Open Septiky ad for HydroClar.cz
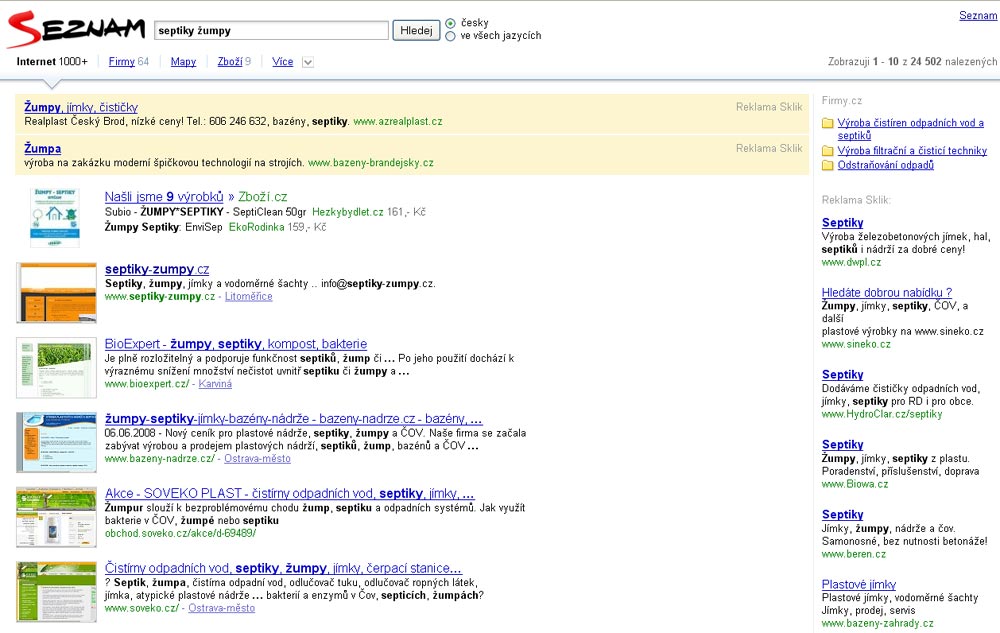Viewport: 1000px width, 633px height. click(x=842, y=375)
